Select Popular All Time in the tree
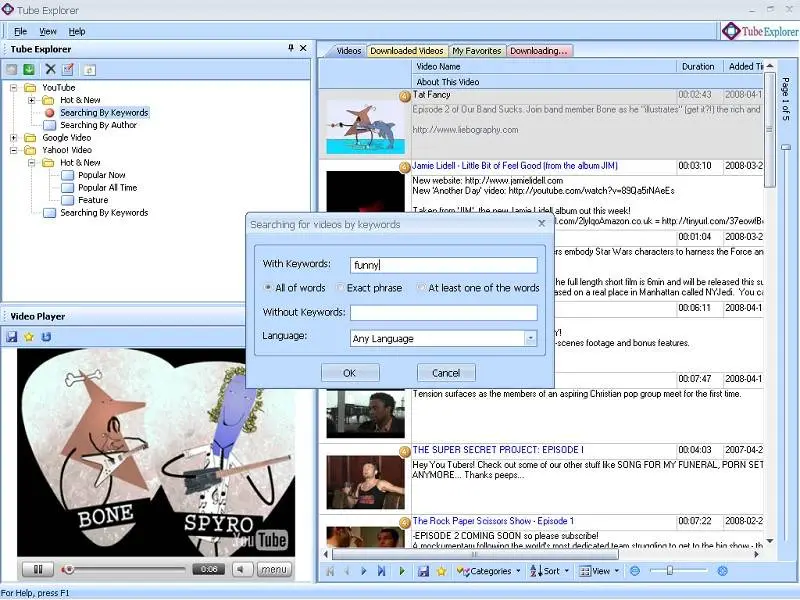This screenshot has width=800, height=600. (x=108, y=188)
